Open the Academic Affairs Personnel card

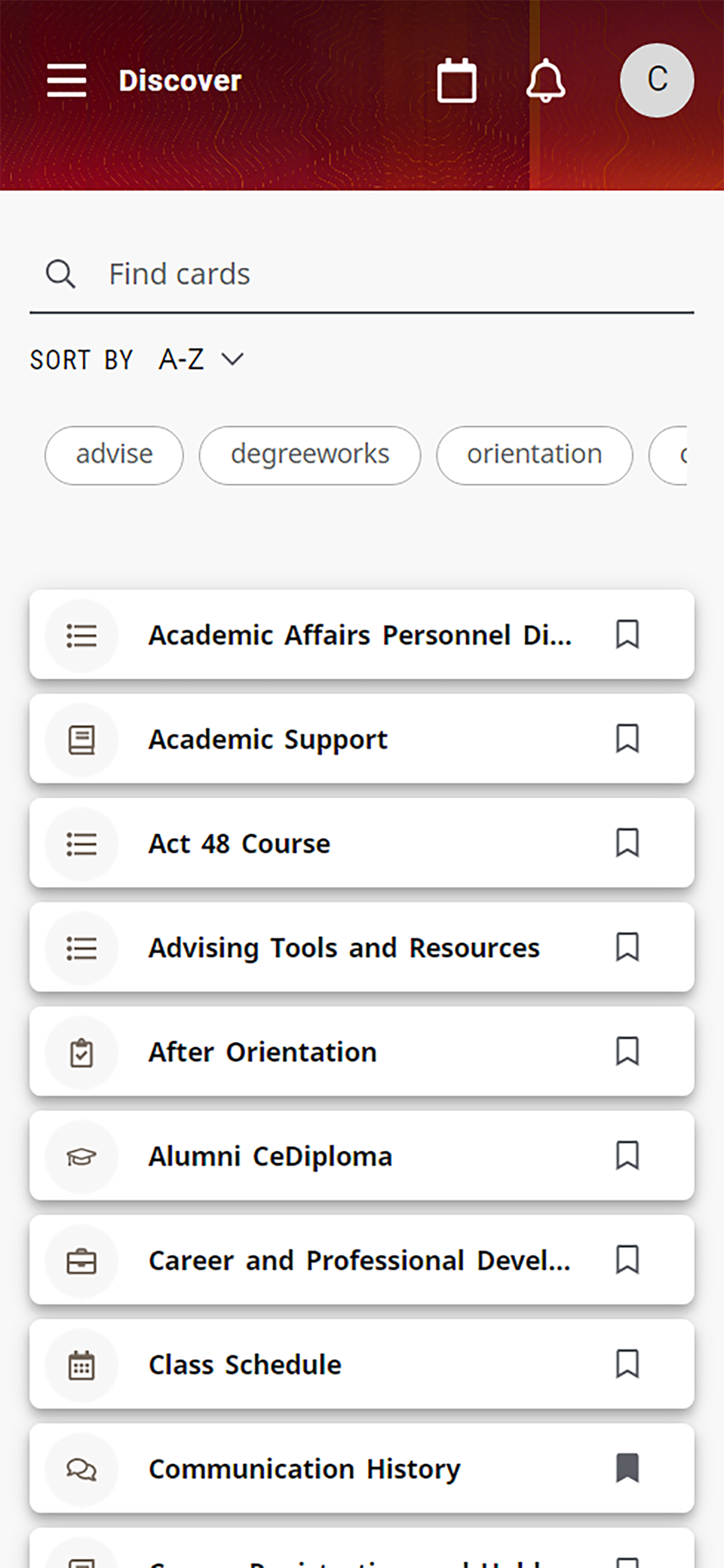361,634
